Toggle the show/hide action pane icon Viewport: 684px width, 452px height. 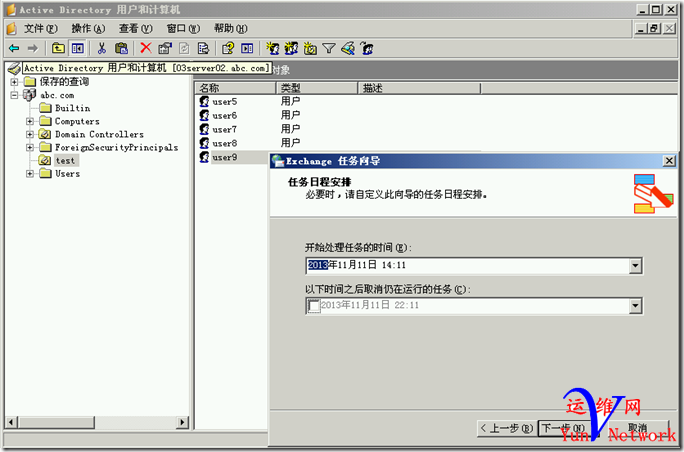pyautogui.click(x=247, y=48)
